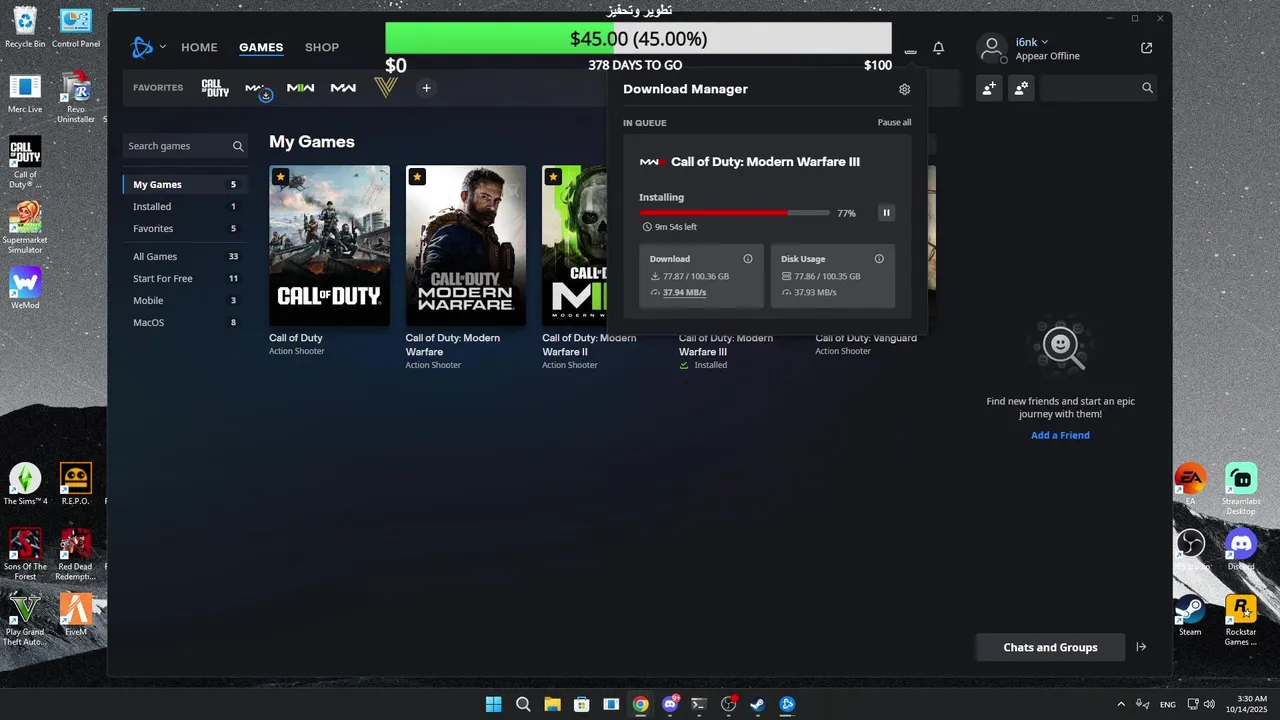This screenshot has height=720, width=1280.
Task: Open the MW favorite shortcut
Action: pyautogui.click(x=343, y=88)
